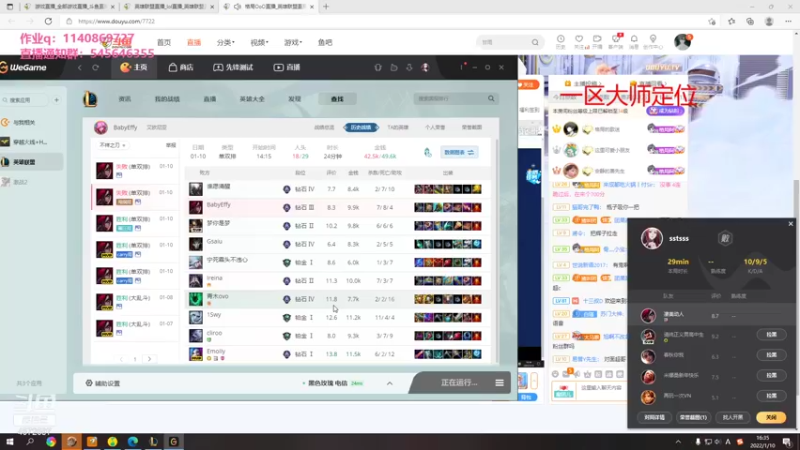Open hamburger menu beside 正在运行
This screenshot has width=800, height=450.
point(499,383)
